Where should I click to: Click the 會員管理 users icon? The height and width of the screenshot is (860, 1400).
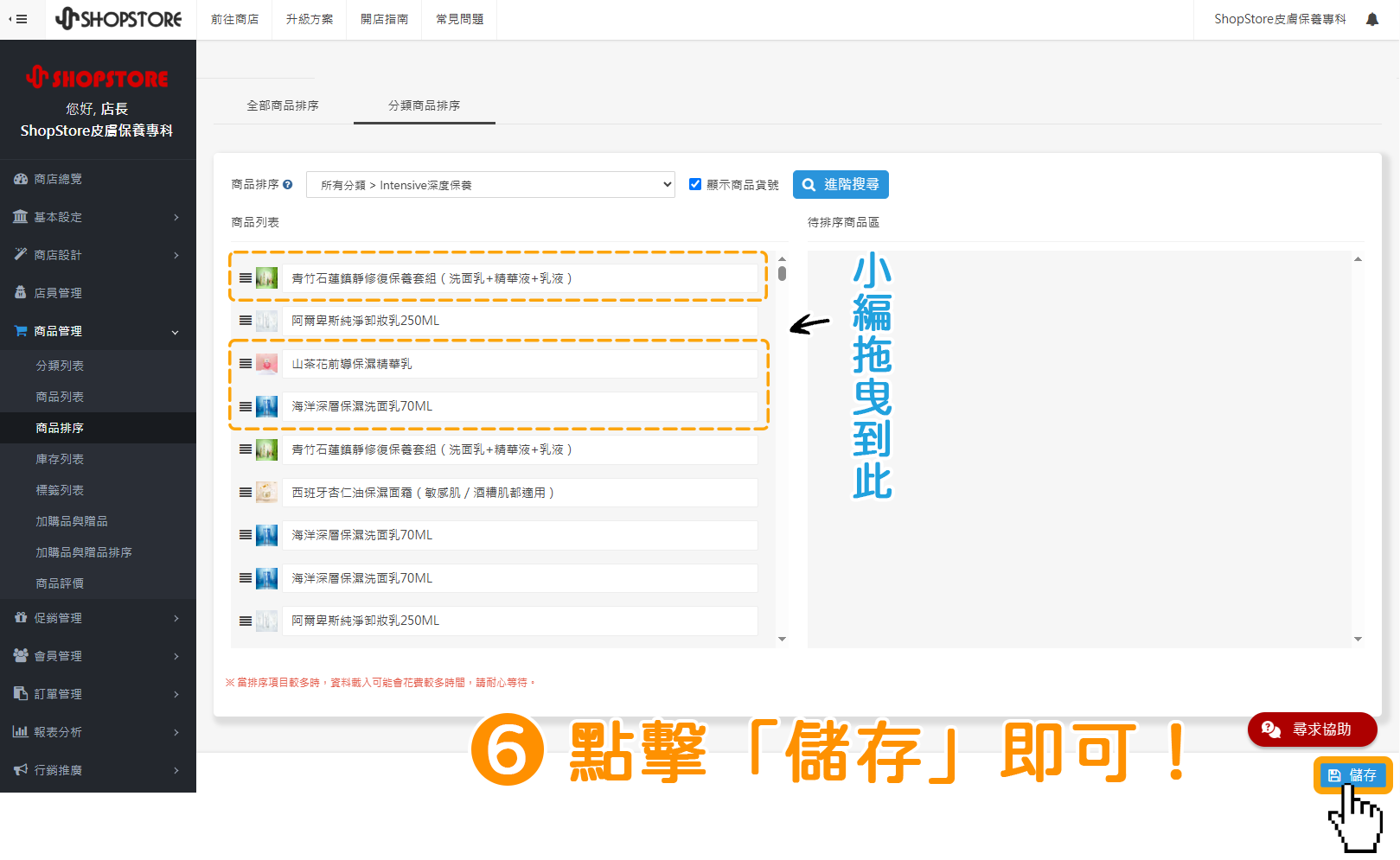click(x=21, y=655)
